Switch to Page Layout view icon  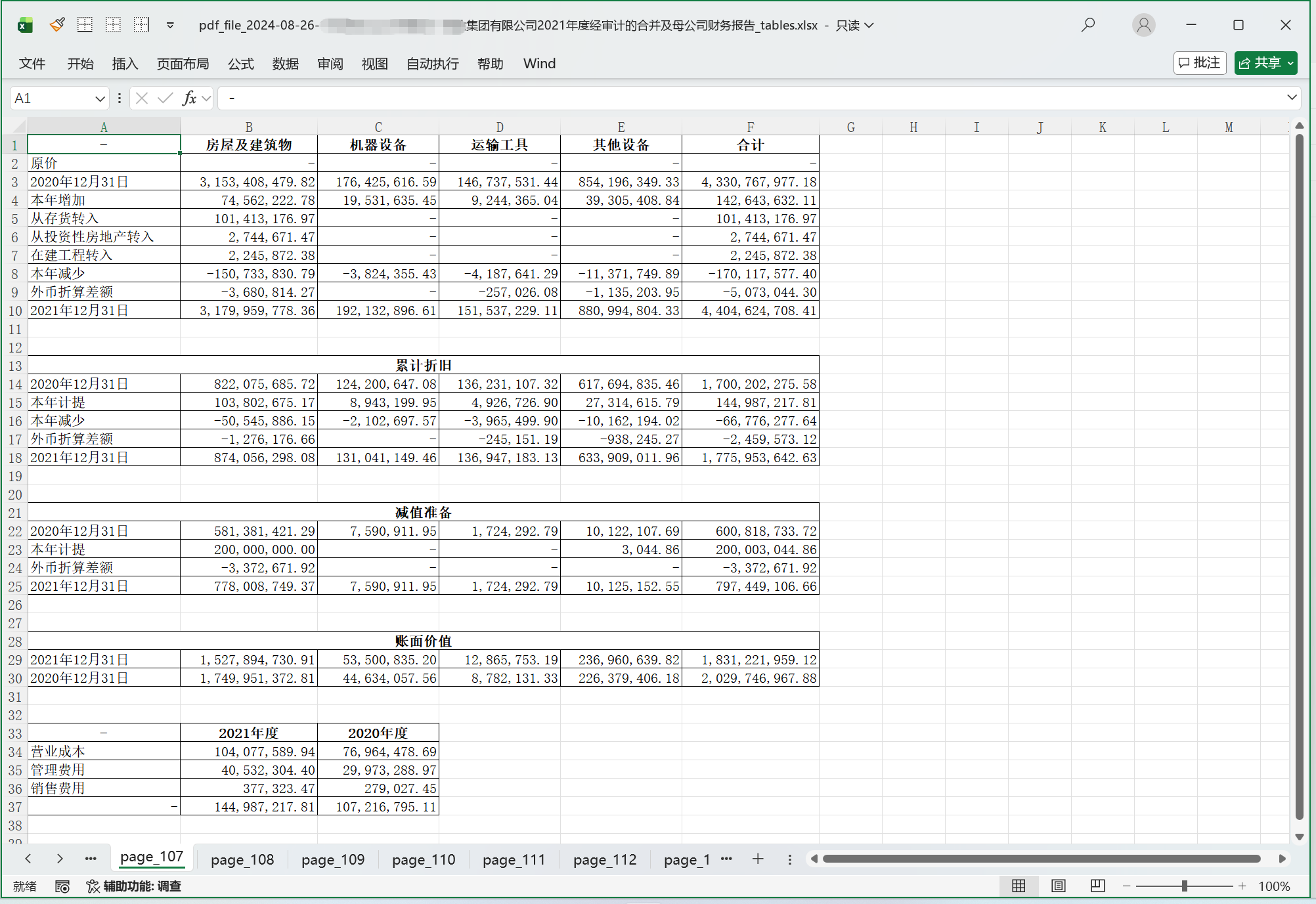tap(1058, 886)
